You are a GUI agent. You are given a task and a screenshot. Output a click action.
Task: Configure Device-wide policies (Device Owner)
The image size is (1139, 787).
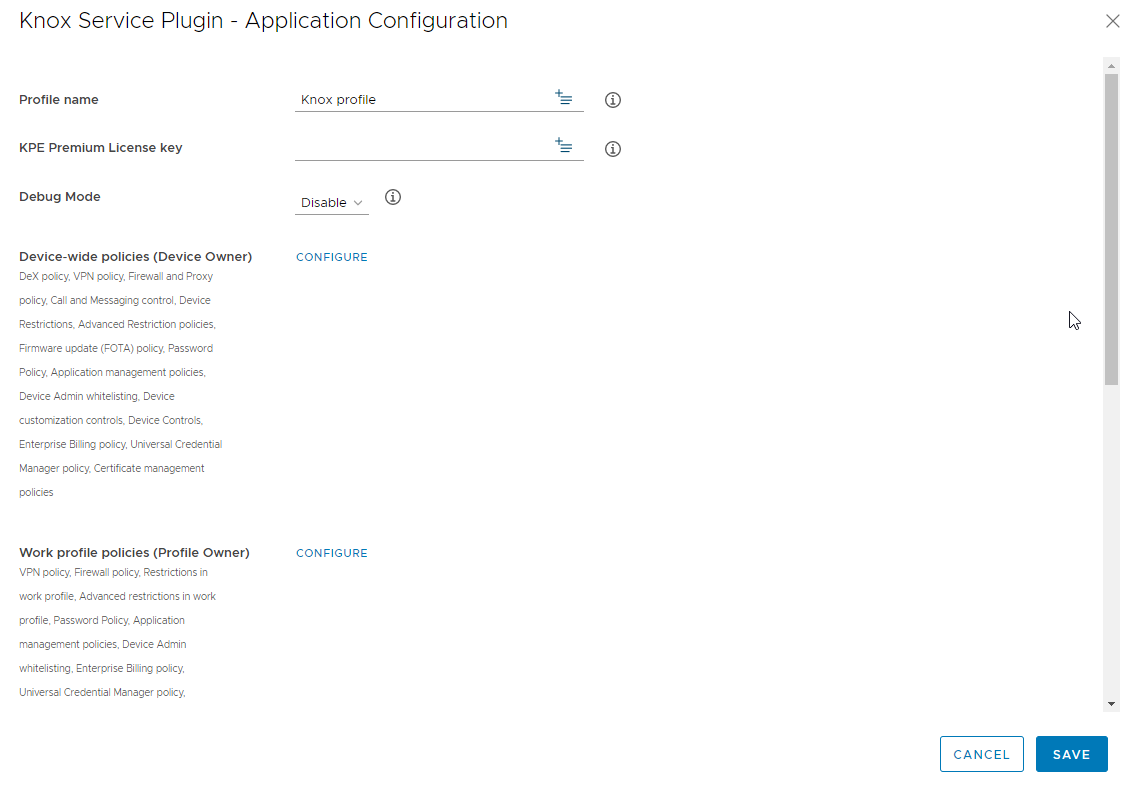point(332,257)
